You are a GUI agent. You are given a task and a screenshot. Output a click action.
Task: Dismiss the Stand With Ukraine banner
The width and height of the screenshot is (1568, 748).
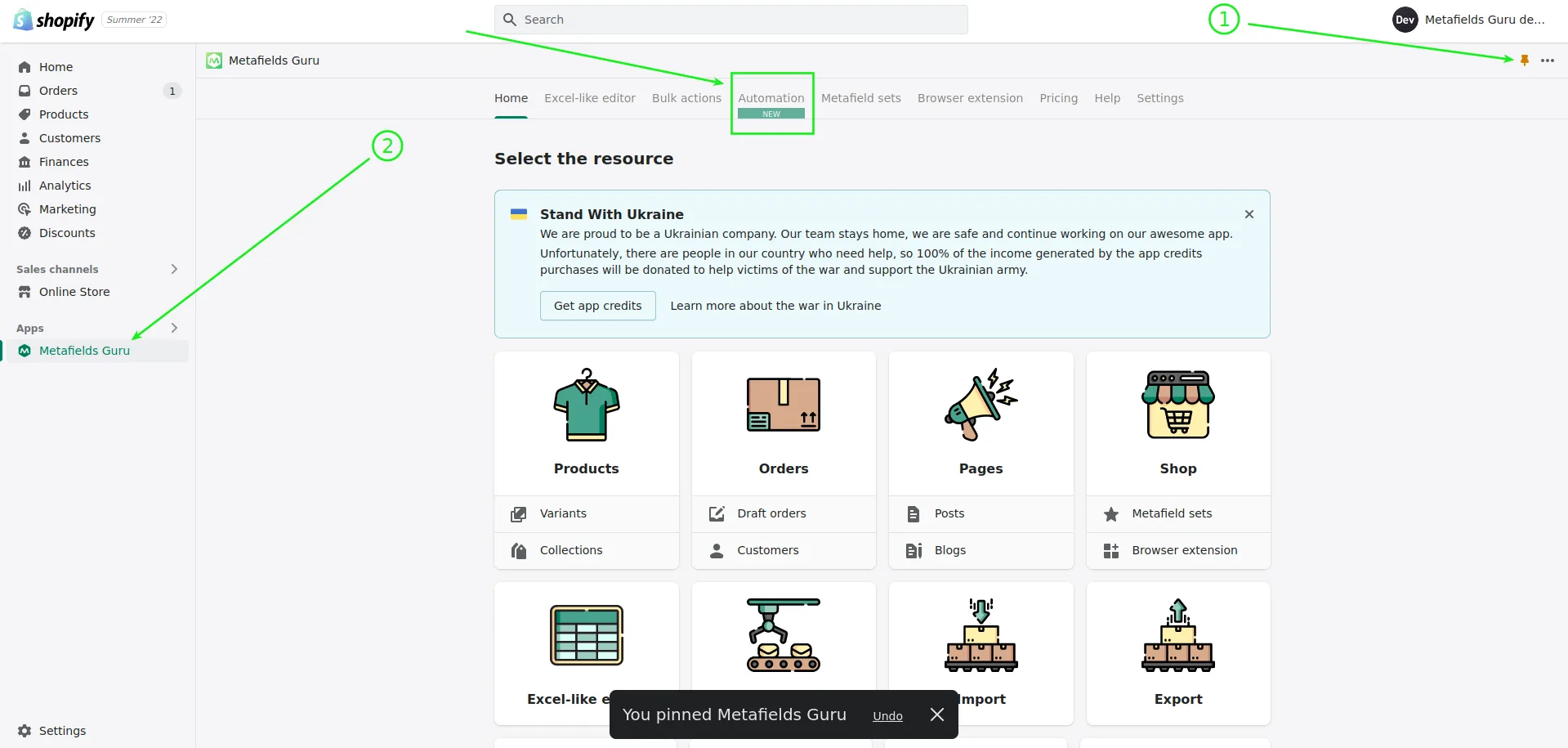click(1249, 214)
